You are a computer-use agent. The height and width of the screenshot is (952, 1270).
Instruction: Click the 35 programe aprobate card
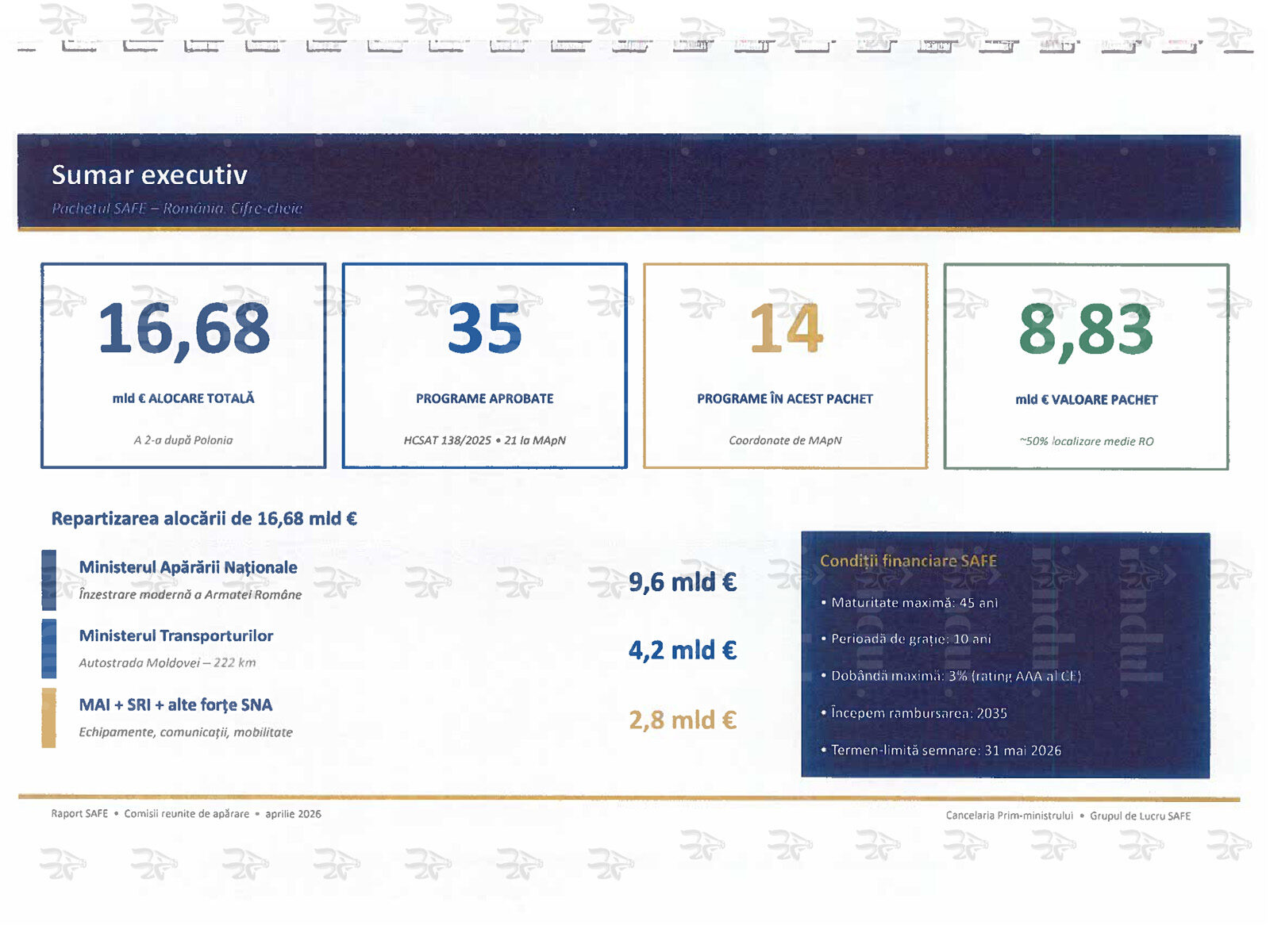(x=484, y=366)
